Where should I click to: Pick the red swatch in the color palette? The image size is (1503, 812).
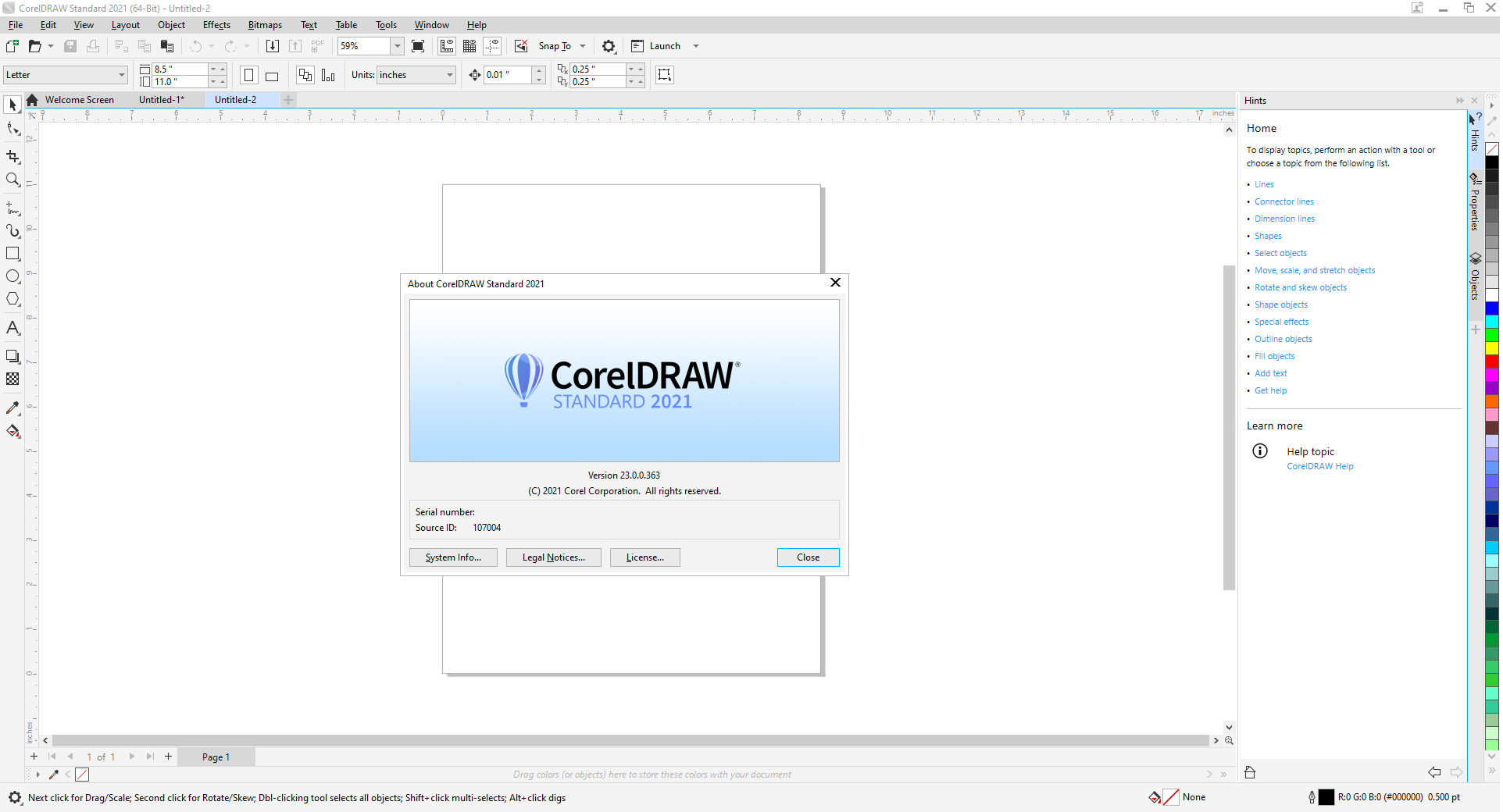[1492, 361]
